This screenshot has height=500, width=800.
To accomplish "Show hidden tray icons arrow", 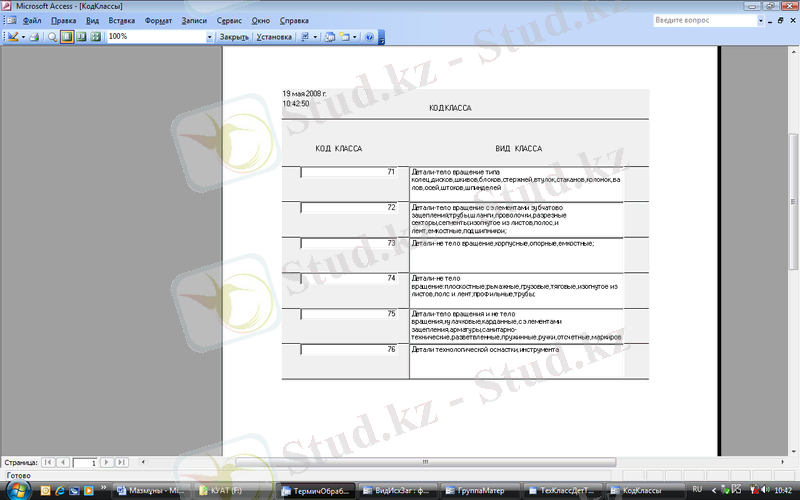I will [714, 491].
